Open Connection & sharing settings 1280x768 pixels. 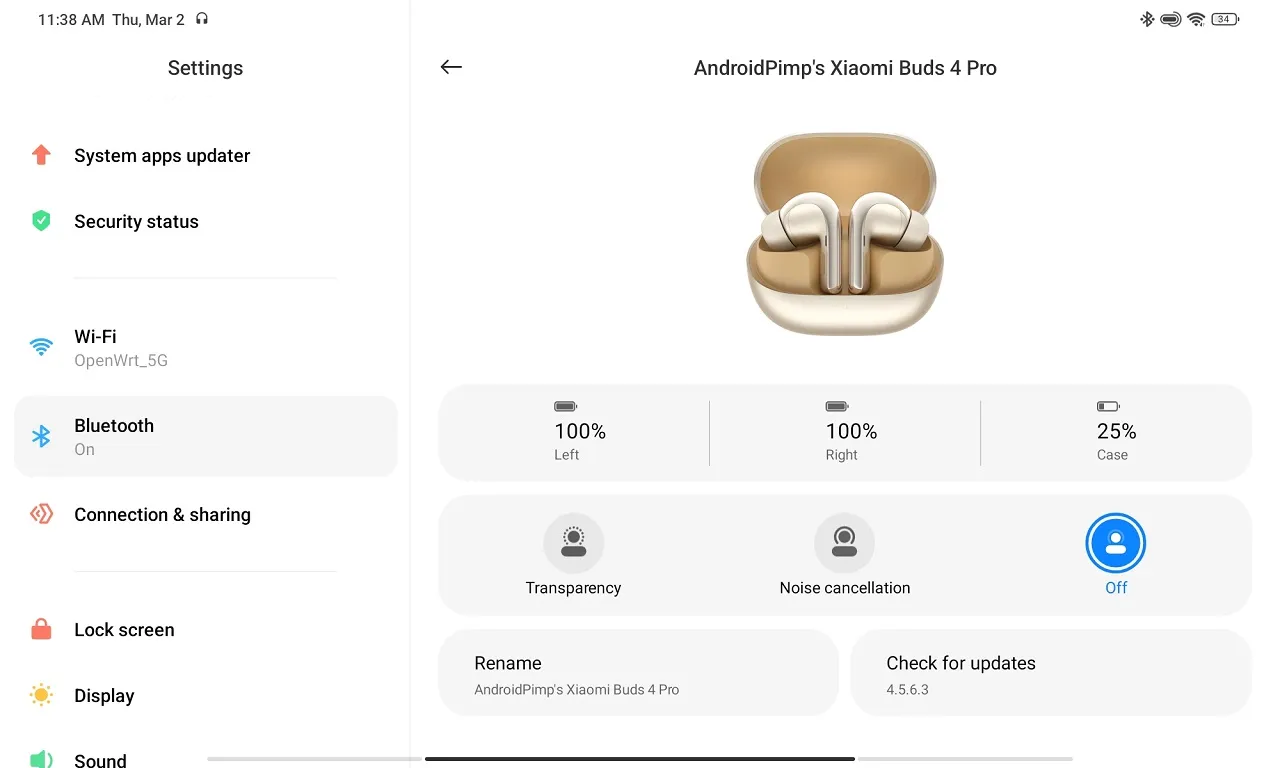[x=162, y=514]
